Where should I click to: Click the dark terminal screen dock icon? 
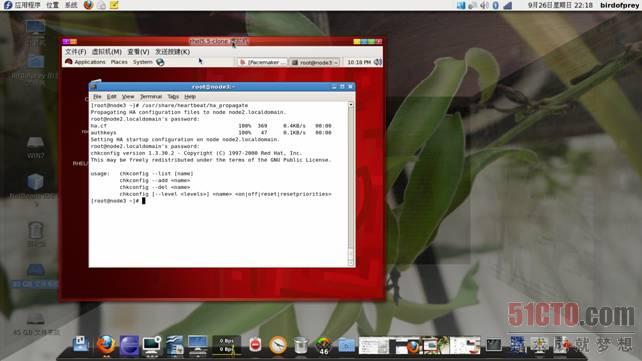[493, 345]
